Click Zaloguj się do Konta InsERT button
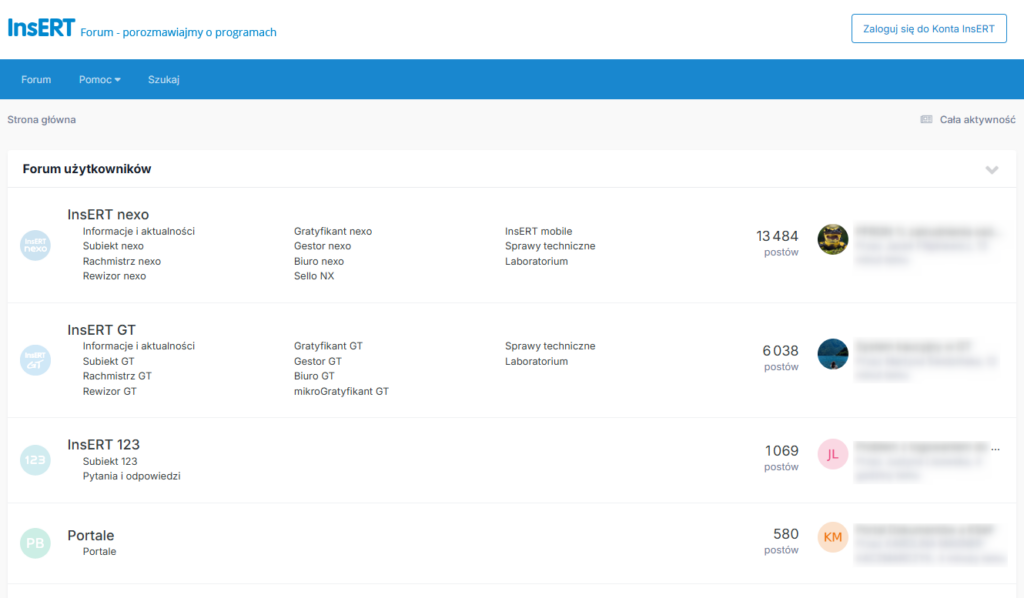 coord(929,29)
